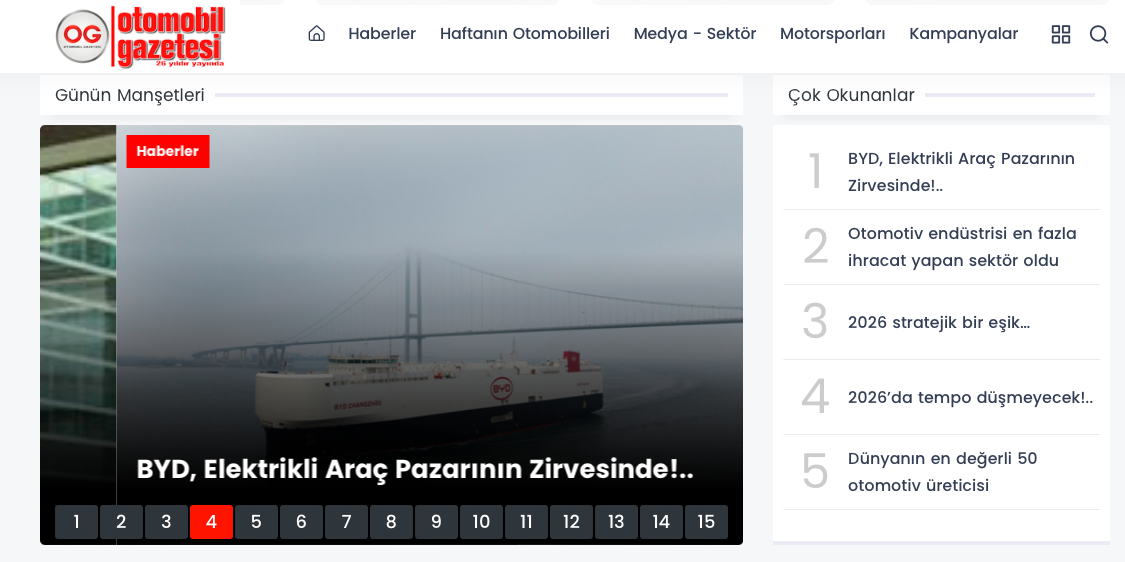
Task: Click the Çok Okunanlar heading
Action: coord(851,95)
